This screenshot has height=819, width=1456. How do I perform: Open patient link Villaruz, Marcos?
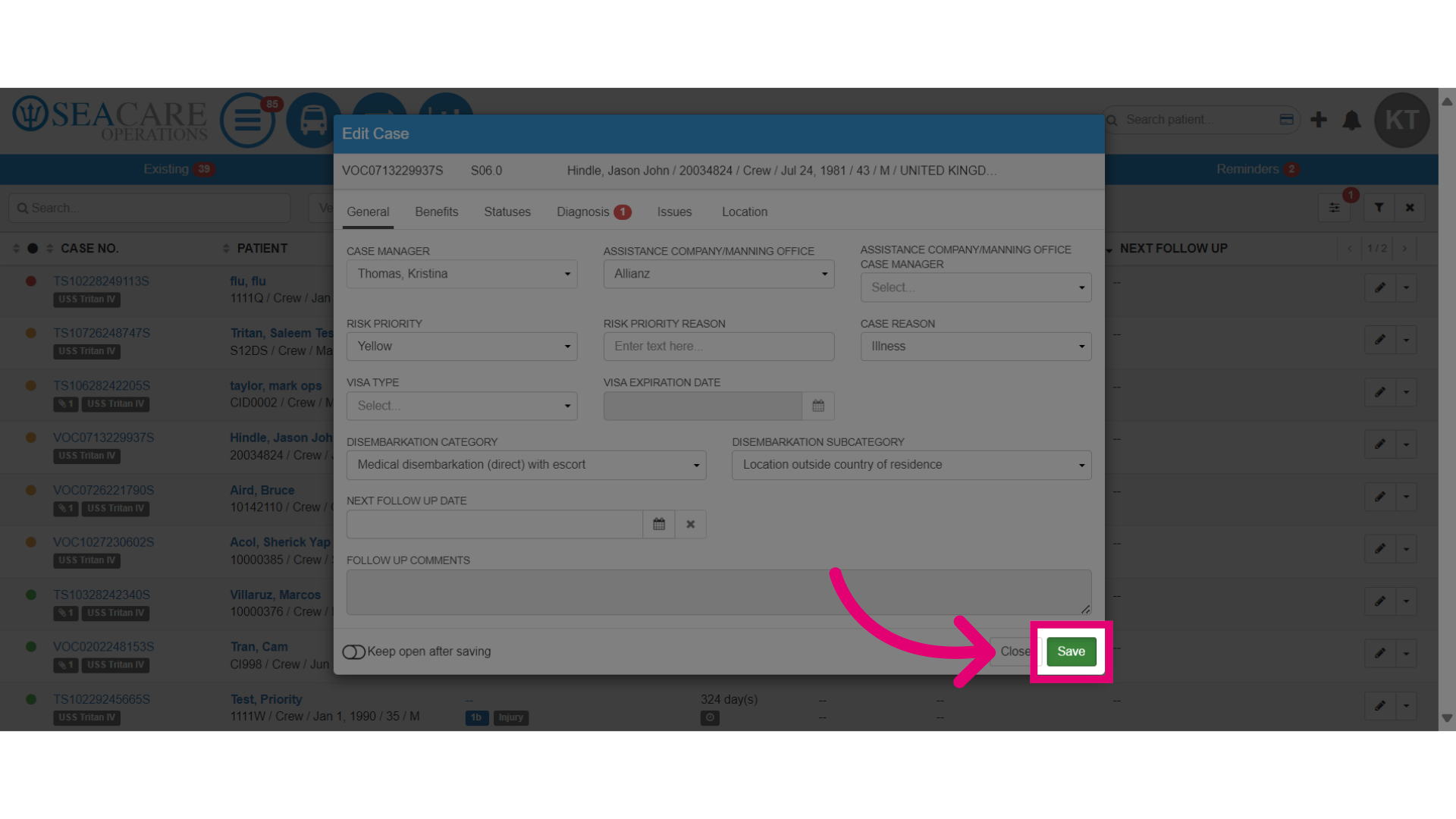tap(275, 595)
